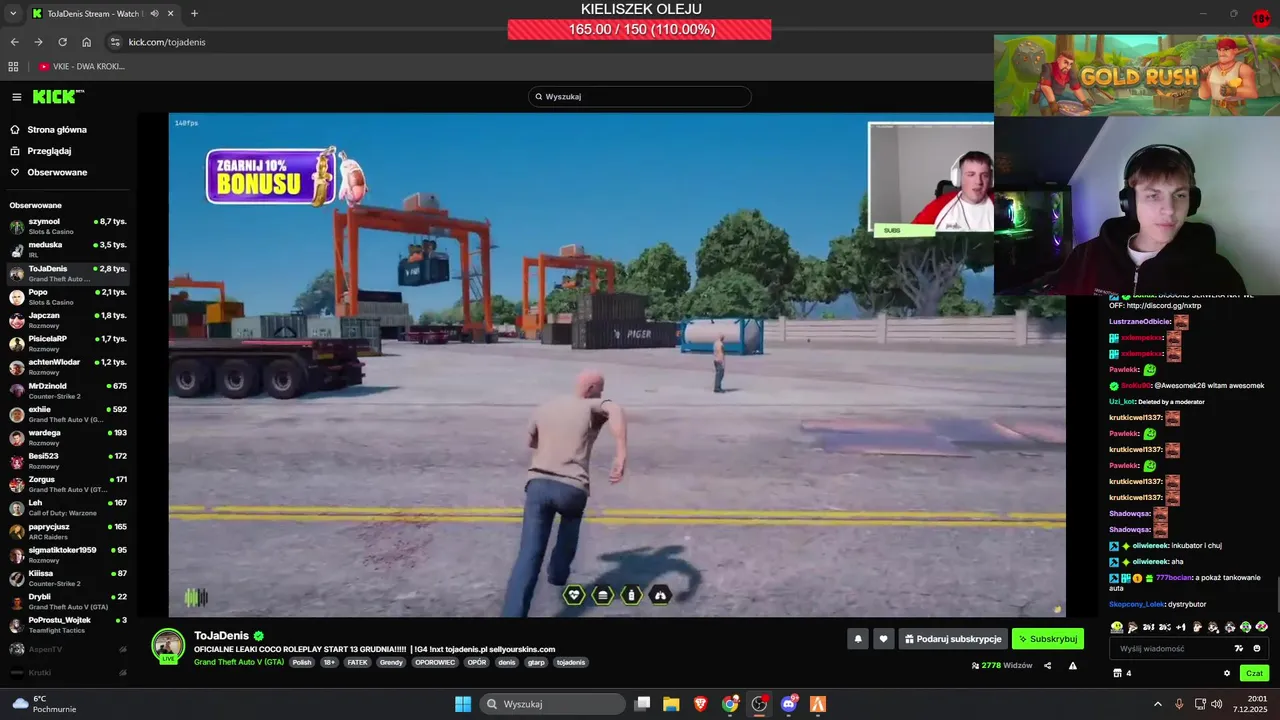Open the Windows Start menu
1280x720 pixels.
463,704
